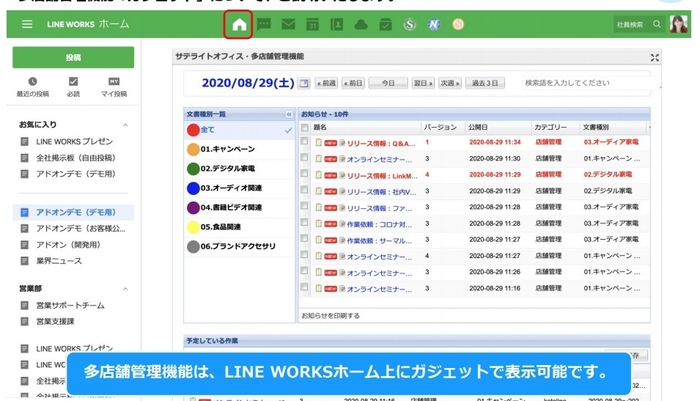This screenshot has width=700, height=401.
Task: Open 全社掲示板（自由投稿） board
Action: [x=76, y=158]
